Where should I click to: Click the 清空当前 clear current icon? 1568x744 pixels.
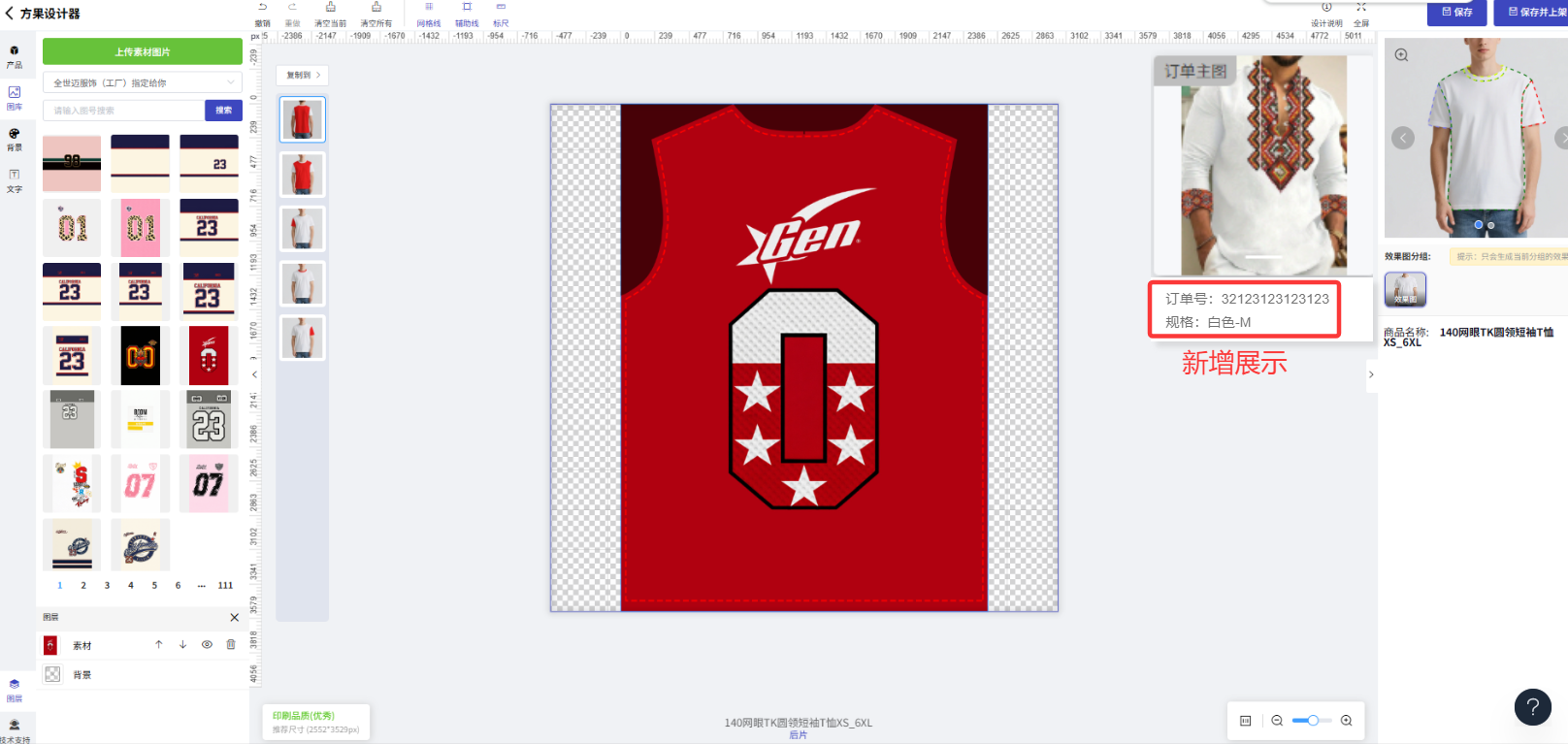point(330,8)
